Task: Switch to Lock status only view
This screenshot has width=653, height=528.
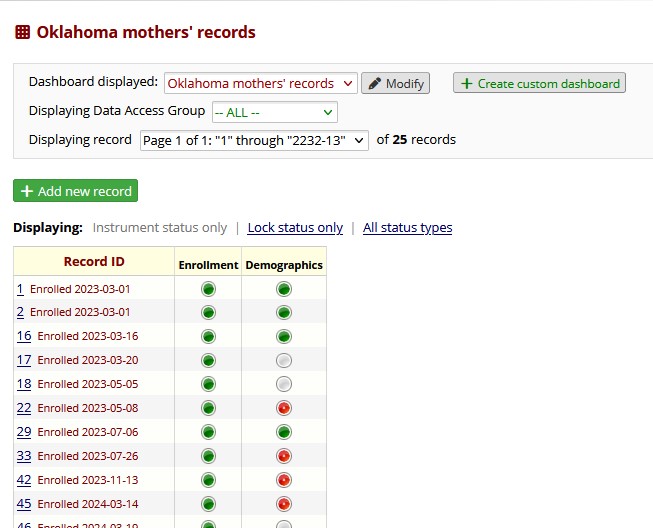Action: (x=295, y=228)
